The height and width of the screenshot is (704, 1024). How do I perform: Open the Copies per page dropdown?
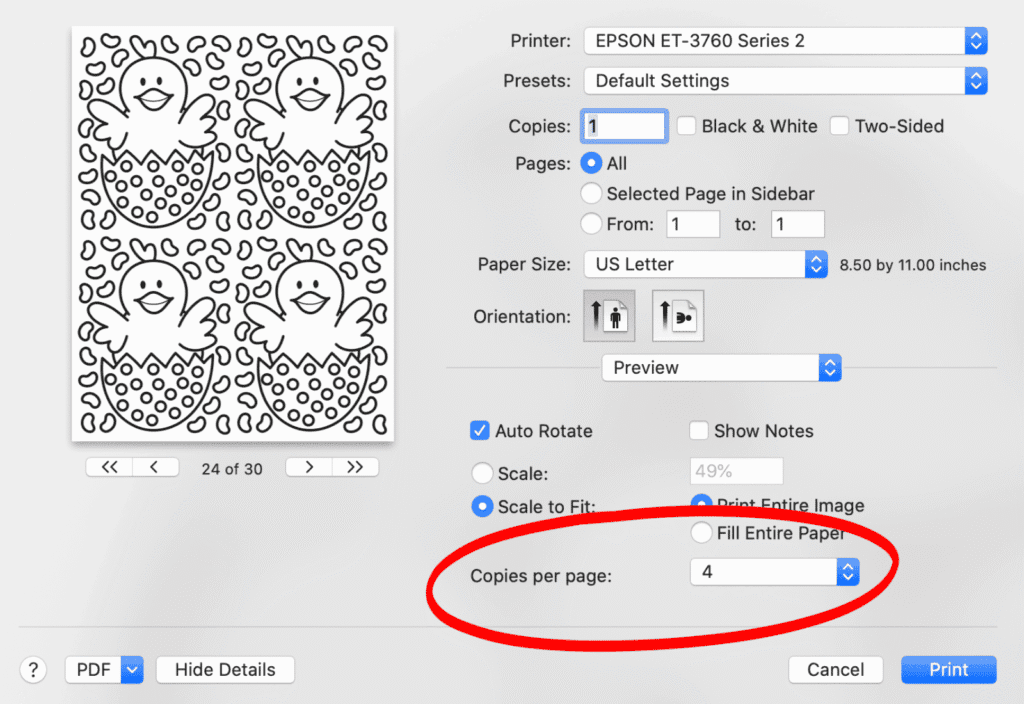click(x=775, y=572)
